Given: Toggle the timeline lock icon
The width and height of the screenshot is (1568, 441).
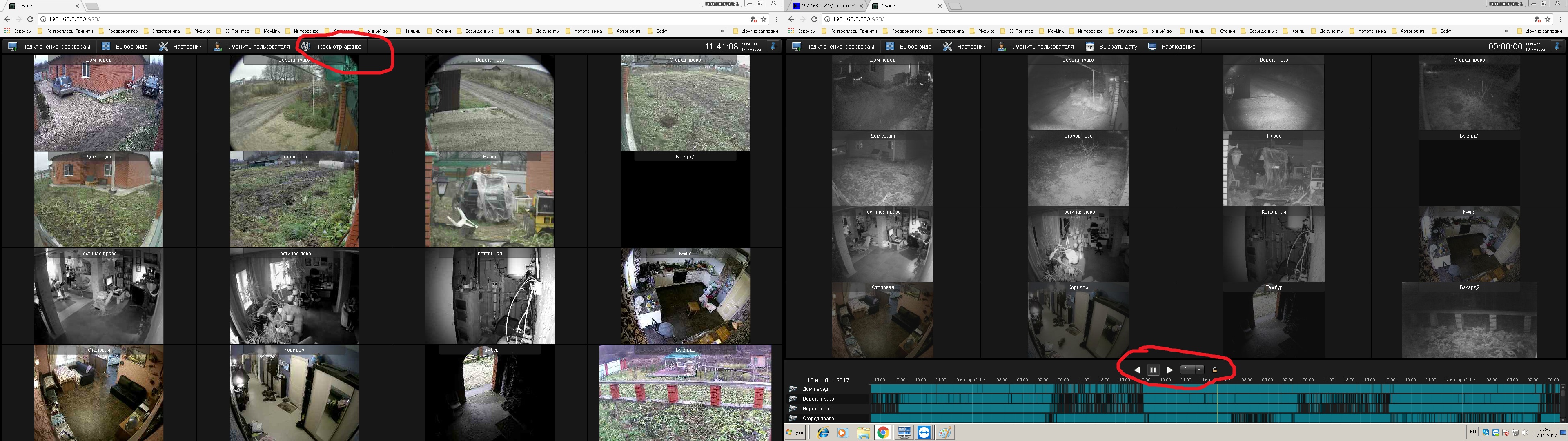Looking at the screenshot, I should [x=1214, y=370].
